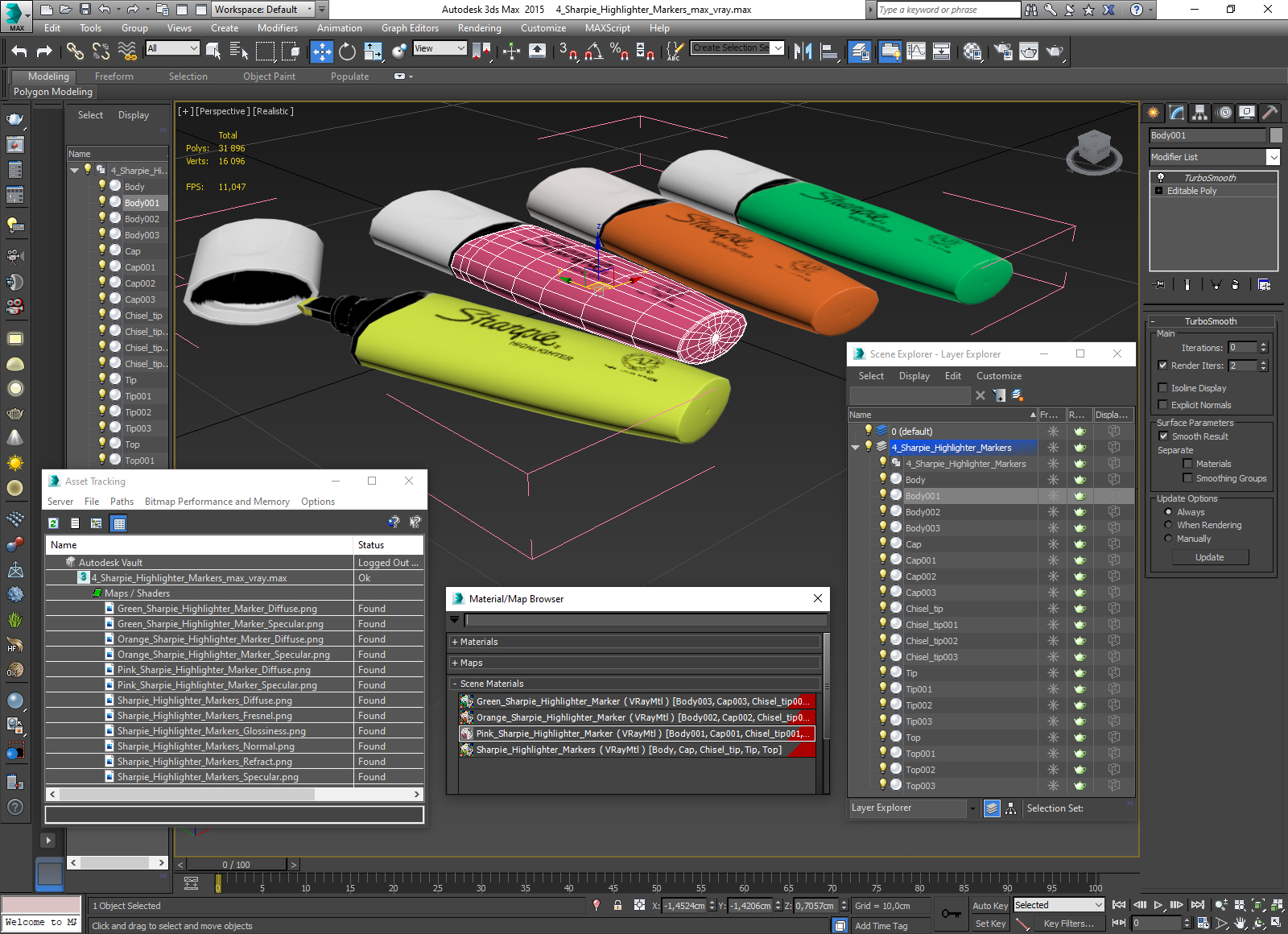This screenshot has height=934, width=1288.
Task: Click the Redo arrow in main toolbar
Action: click(44, 52)
